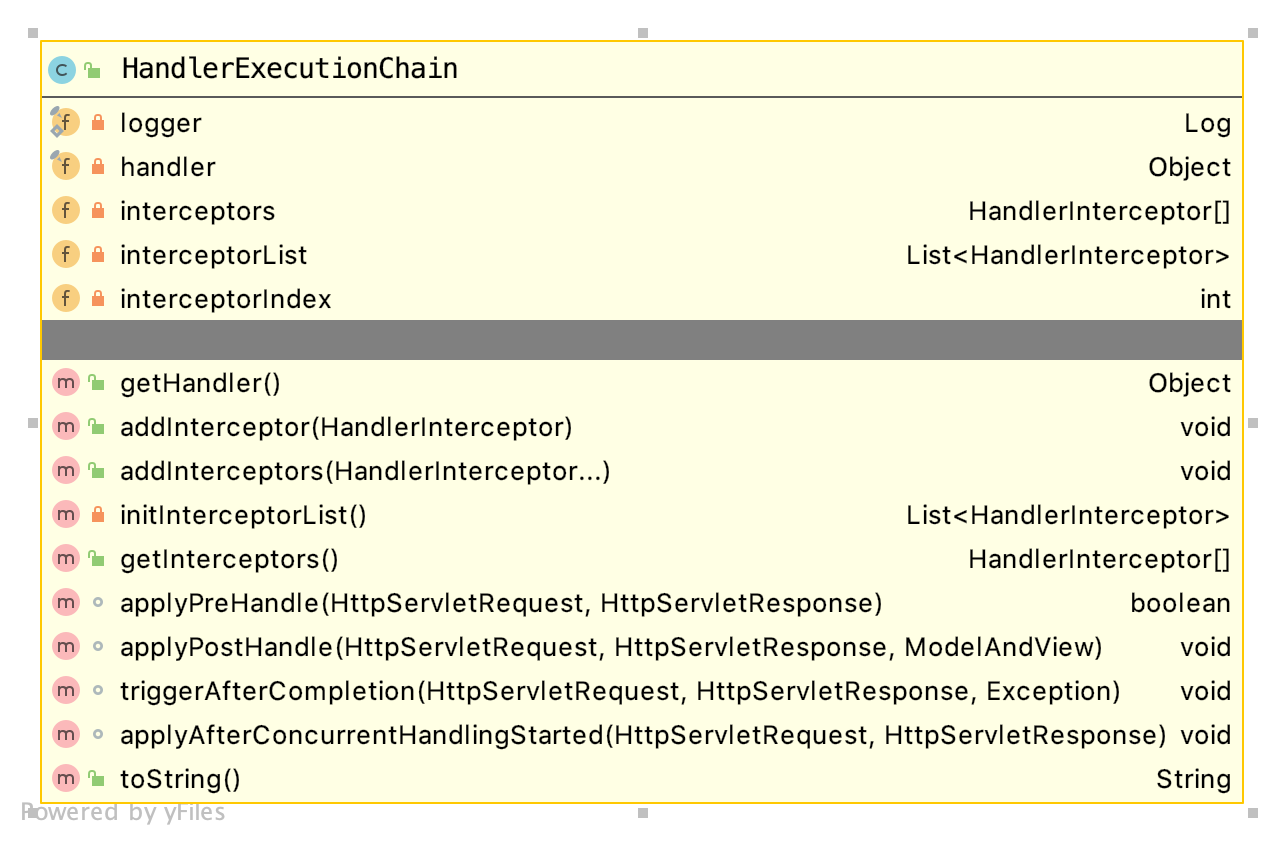Select the triggerAfterCompletion method signature
This screenshot has width=1284, height=844.
(x=620, y=692)
